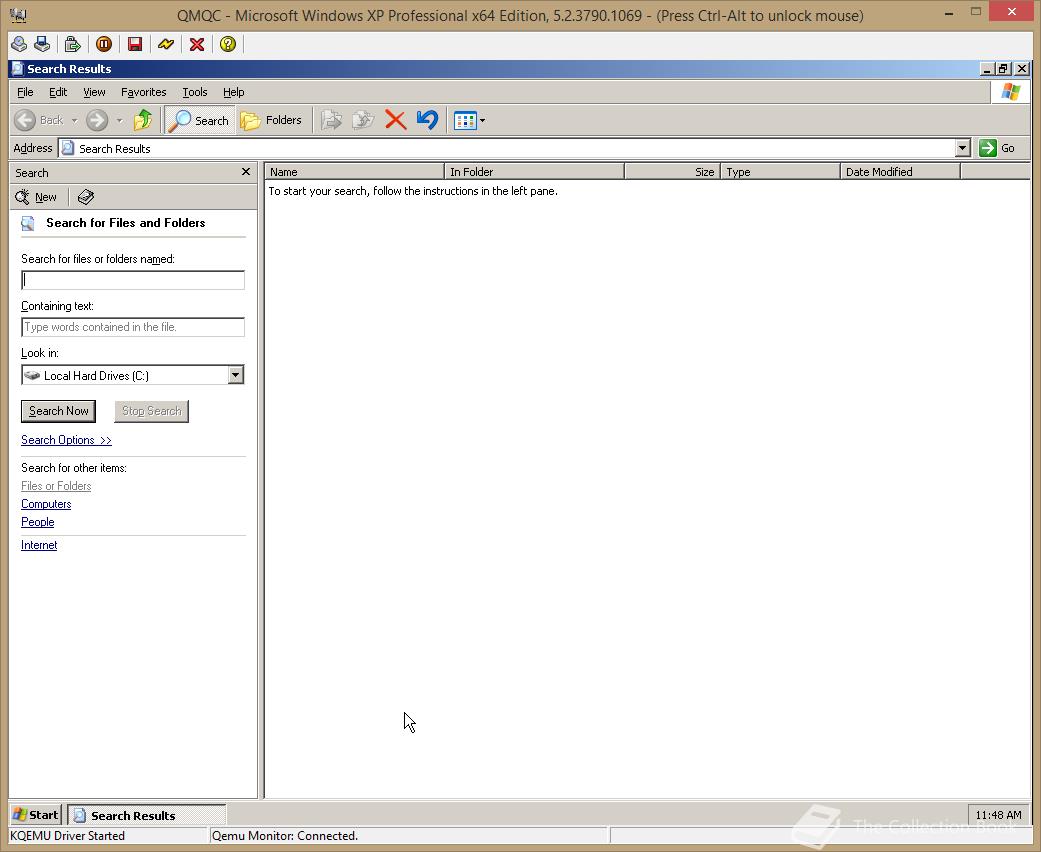Image resolution: width=1041 pixels, height=852 pixels.
Task: Sort by the Type column header
Action: (x=780, y=172)
